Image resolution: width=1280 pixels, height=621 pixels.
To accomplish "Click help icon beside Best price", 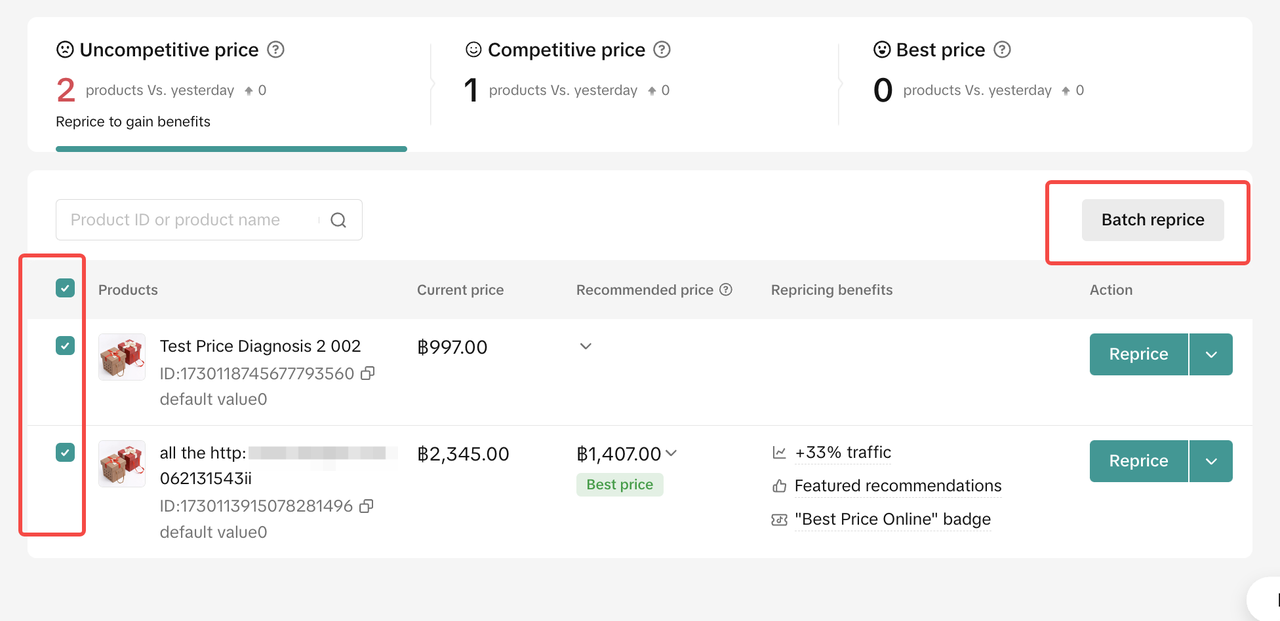I will pos(1002,50).
